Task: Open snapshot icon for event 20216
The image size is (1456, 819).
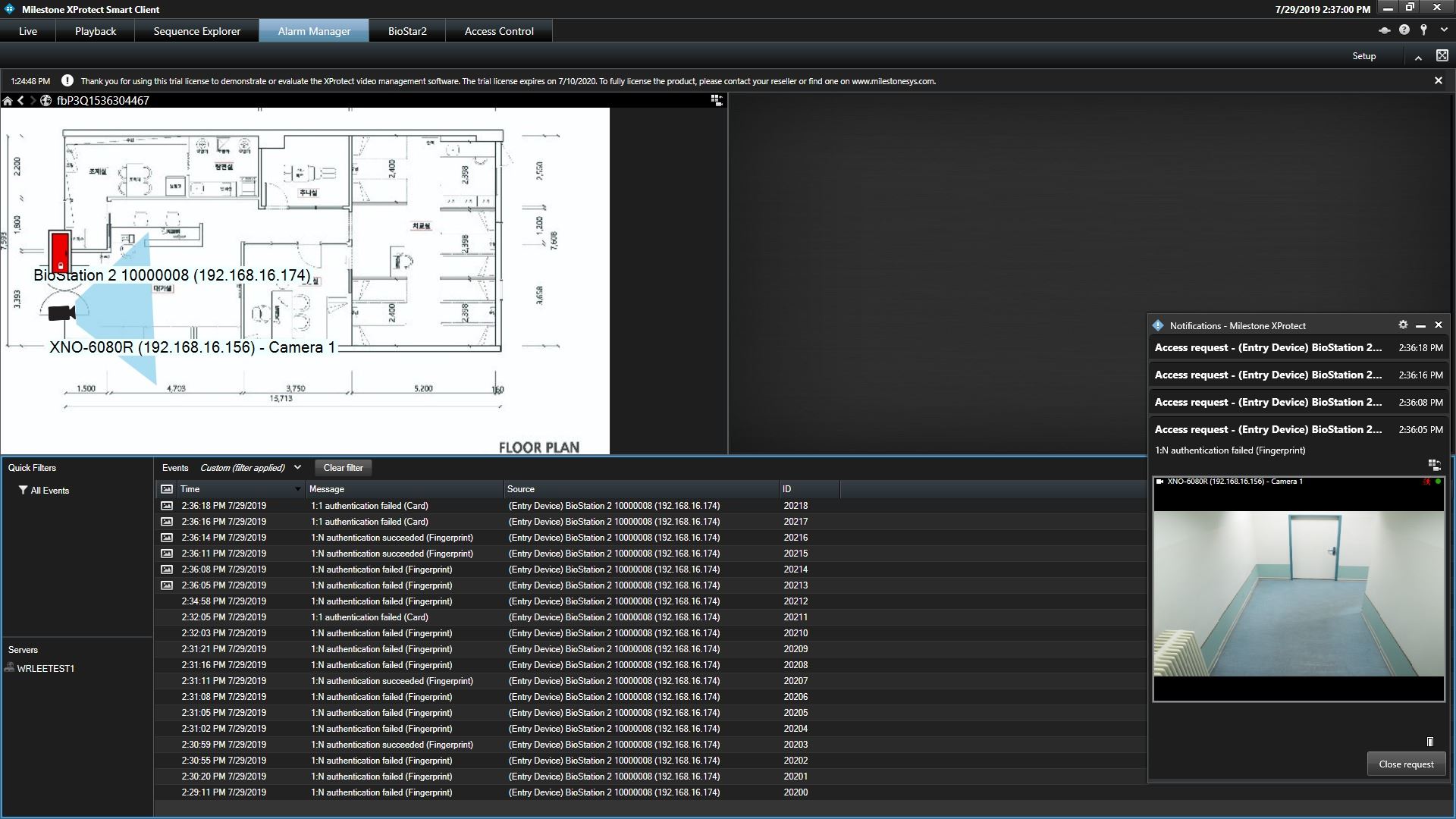Action: pyautogui.click(x=167, y=538)
